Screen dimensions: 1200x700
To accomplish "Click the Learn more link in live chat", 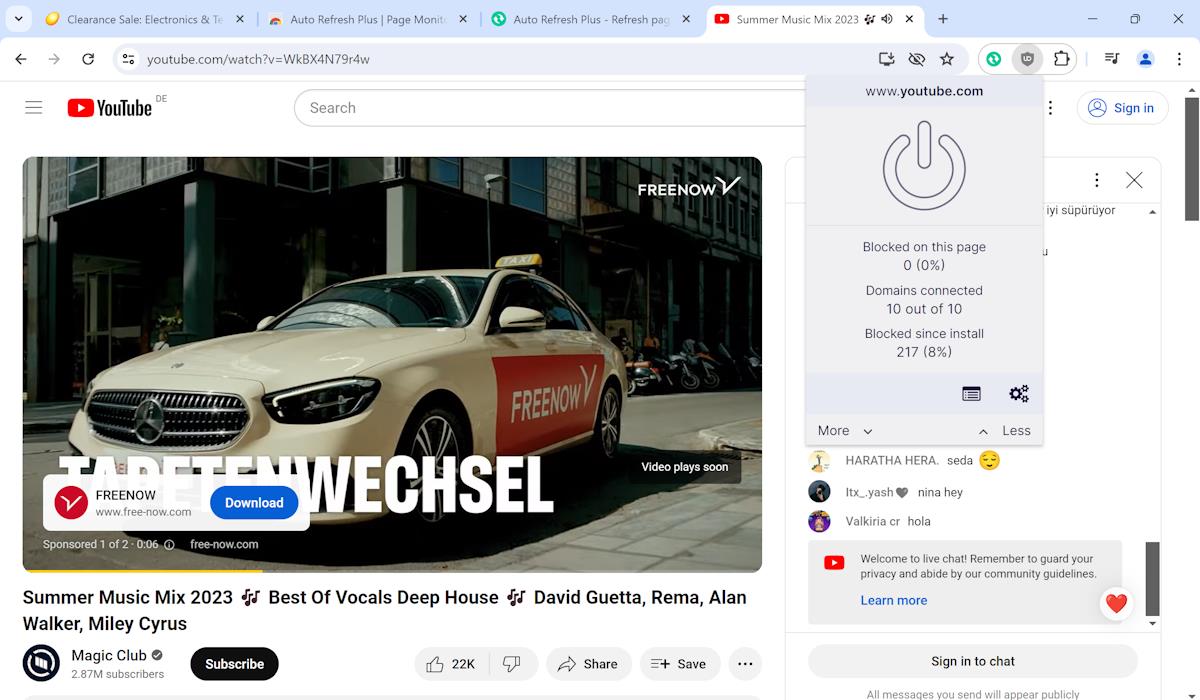I will pyautogui.click(x=893, y=600).
